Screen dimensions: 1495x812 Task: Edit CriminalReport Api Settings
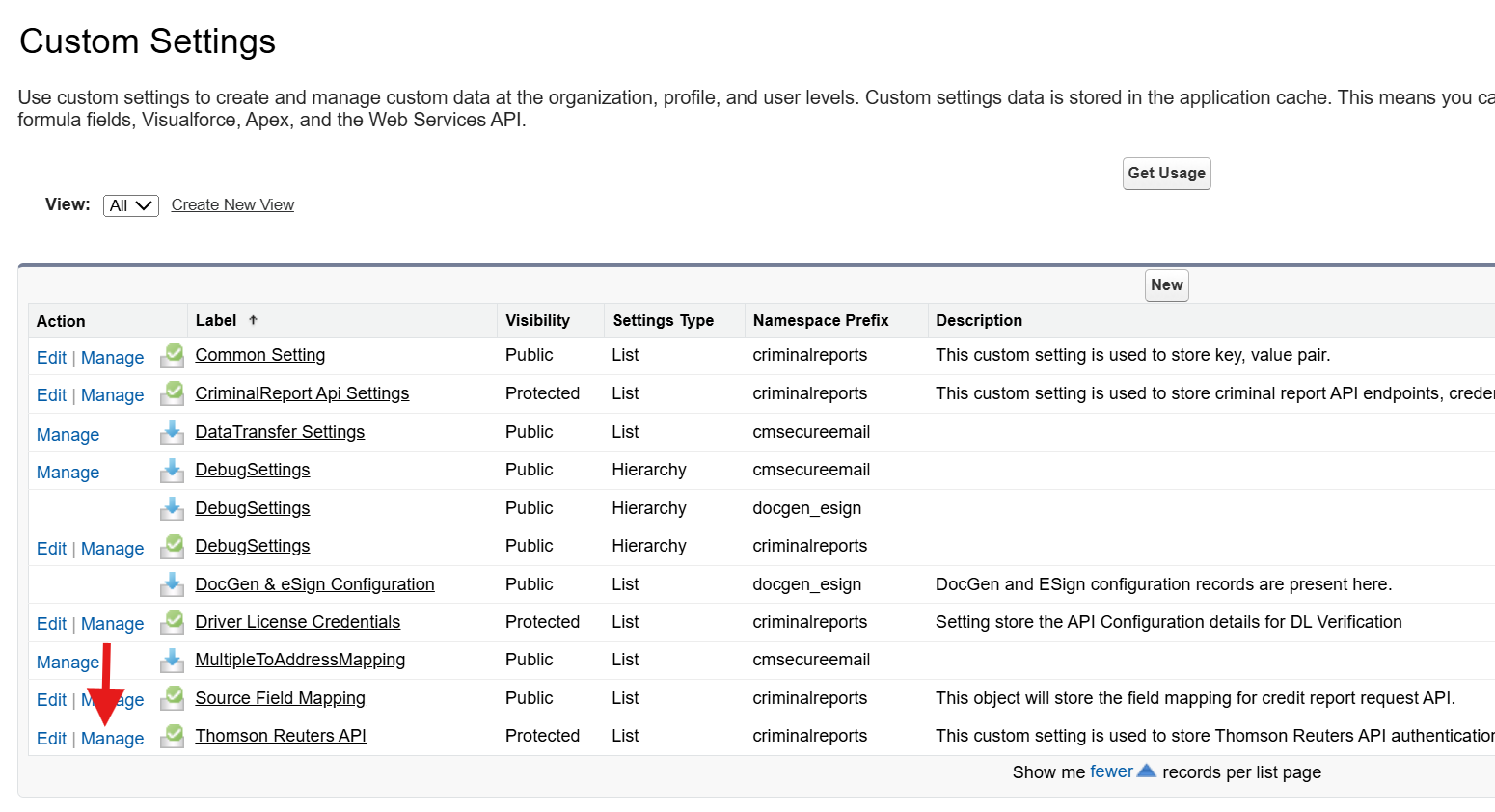51,395
